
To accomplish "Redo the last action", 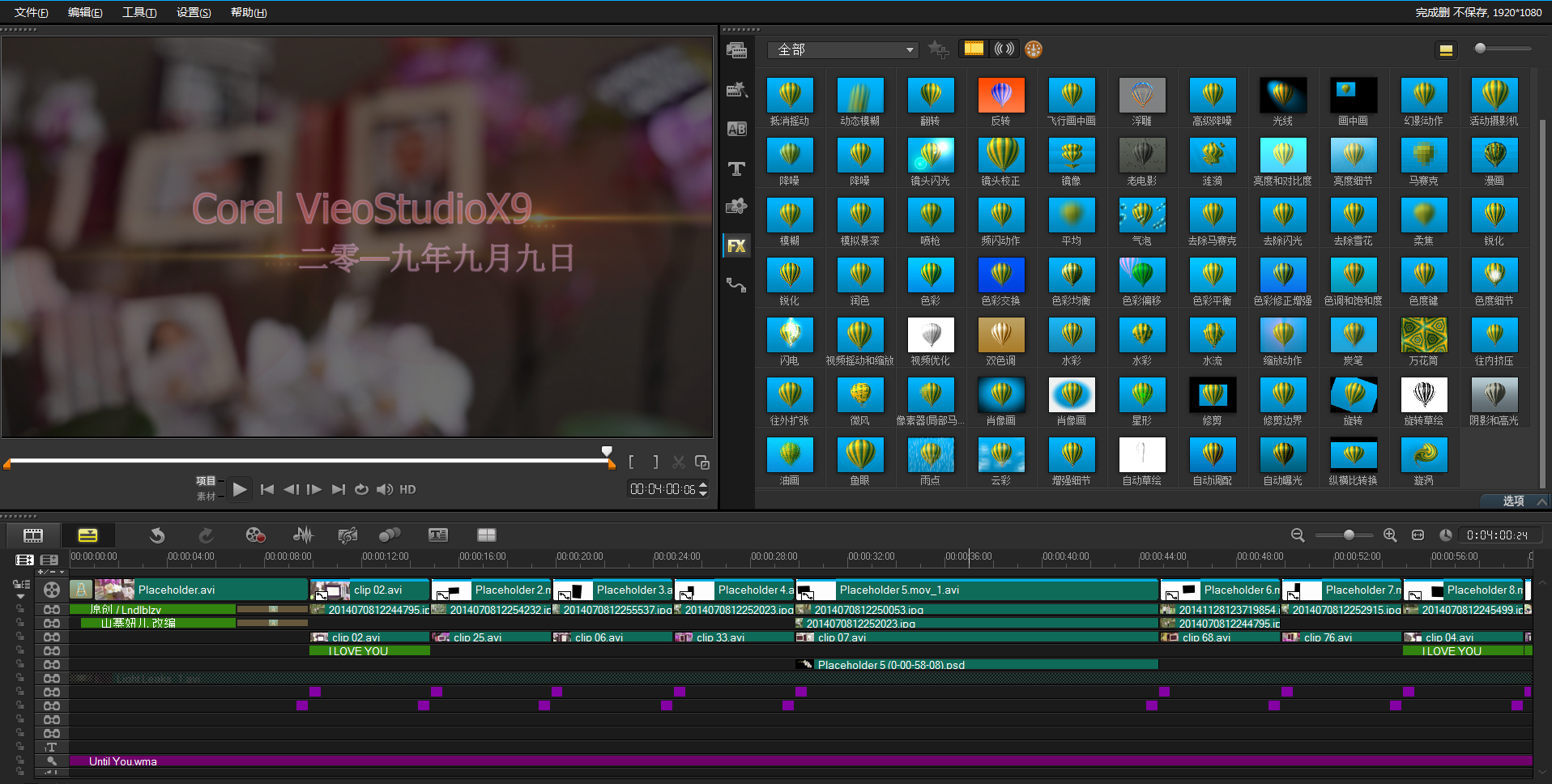I will pos(206,535).
